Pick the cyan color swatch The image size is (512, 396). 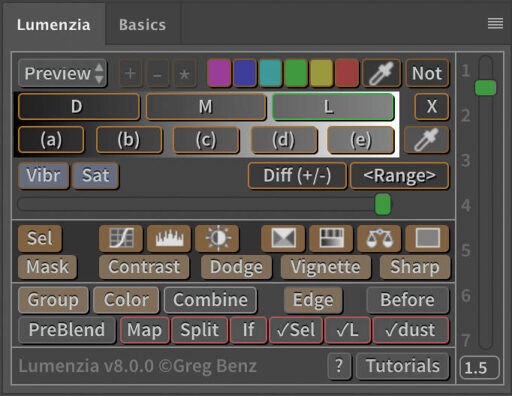(271, 73)
